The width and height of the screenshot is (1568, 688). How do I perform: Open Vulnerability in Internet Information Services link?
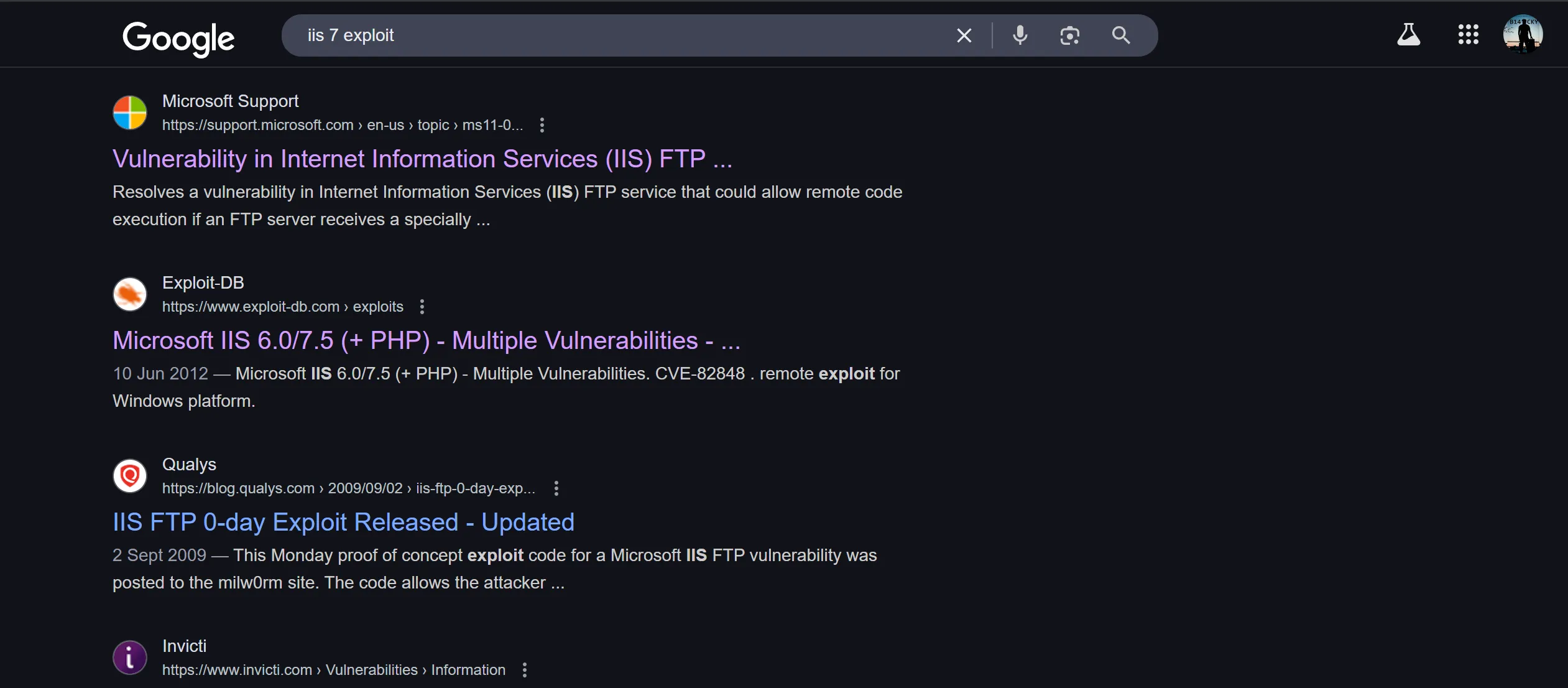click(422, 159)
